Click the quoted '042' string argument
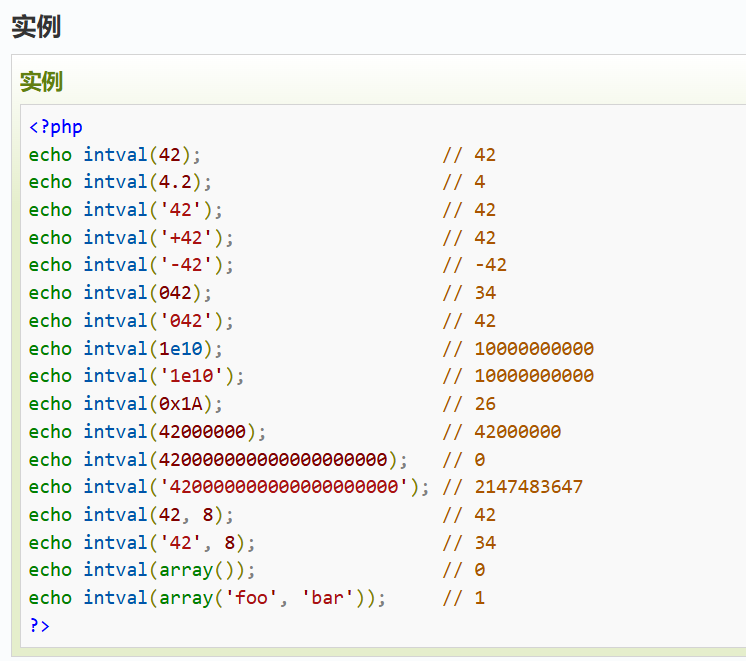The width and height of the screenshot is (746, 661). point(186,321)
